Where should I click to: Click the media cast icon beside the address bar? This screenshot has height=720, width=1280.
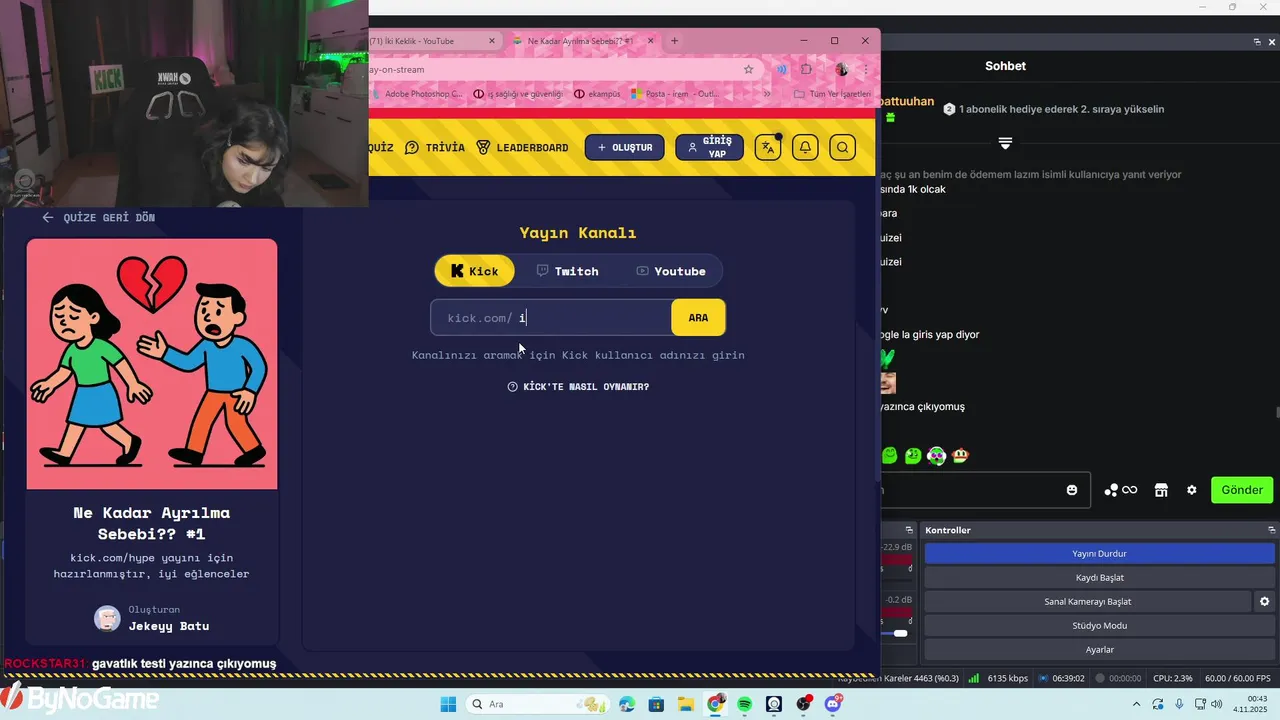(x=781, y=69)
